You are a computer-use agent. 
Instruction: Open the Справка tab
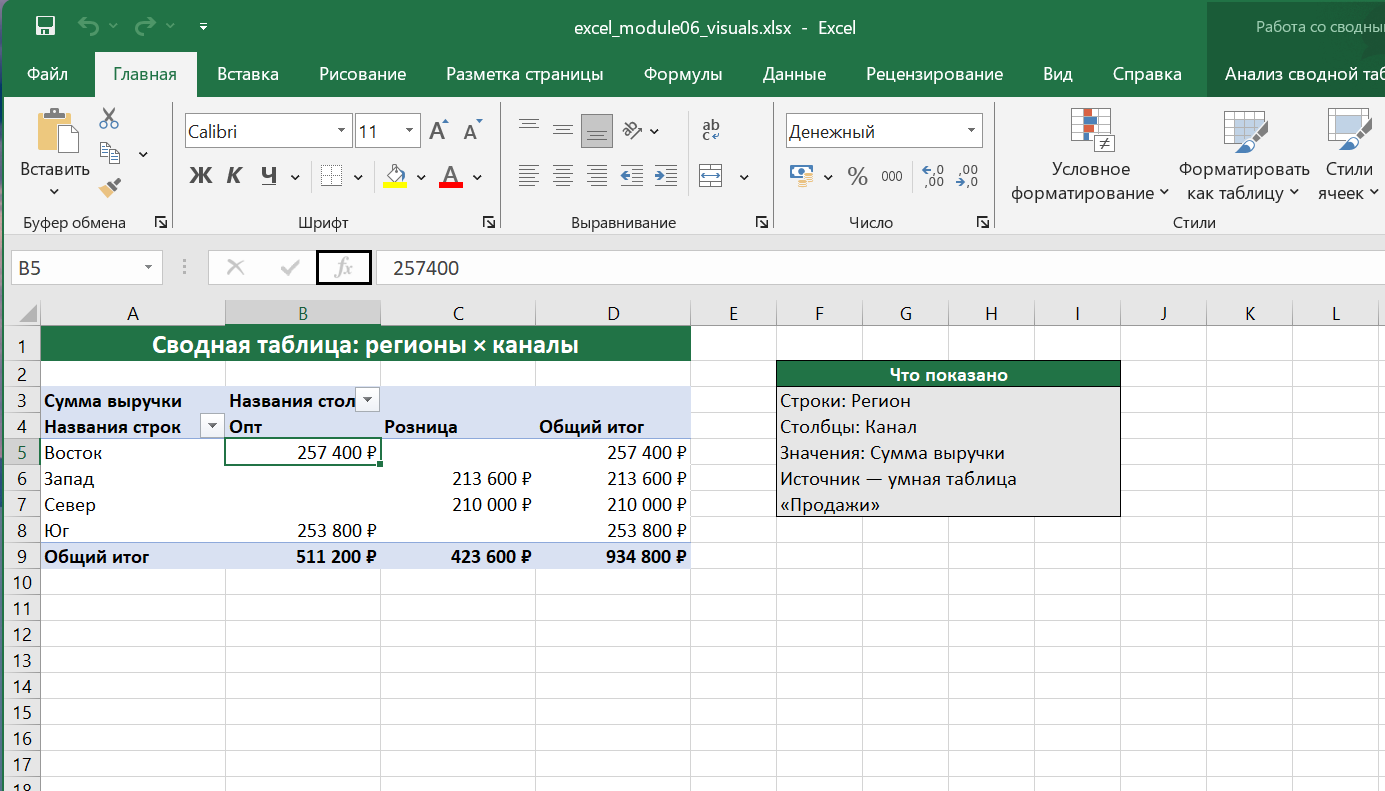1147,74
